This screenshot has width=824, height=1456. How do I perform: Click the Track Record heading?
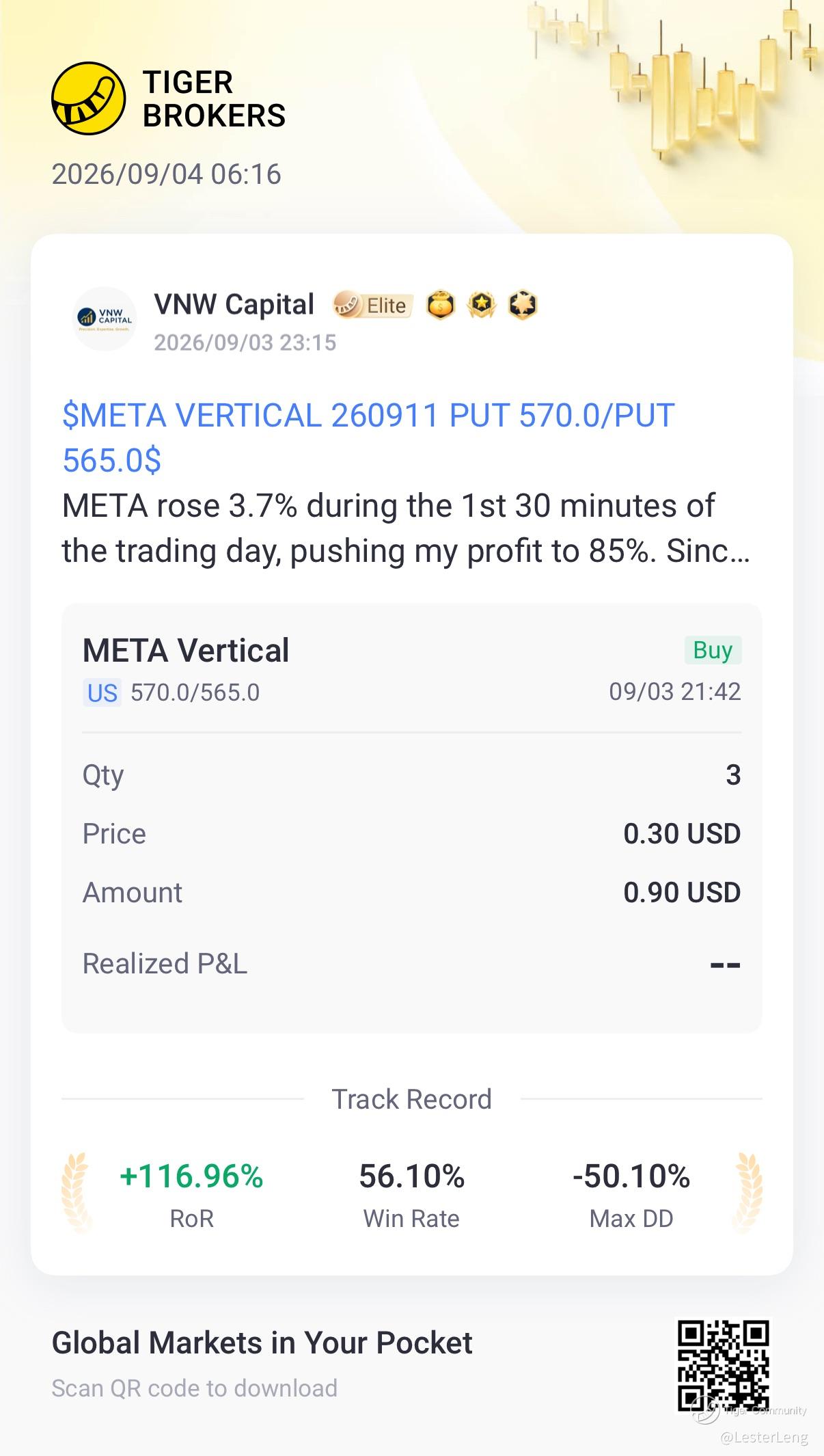click(x=412, y=1099)
